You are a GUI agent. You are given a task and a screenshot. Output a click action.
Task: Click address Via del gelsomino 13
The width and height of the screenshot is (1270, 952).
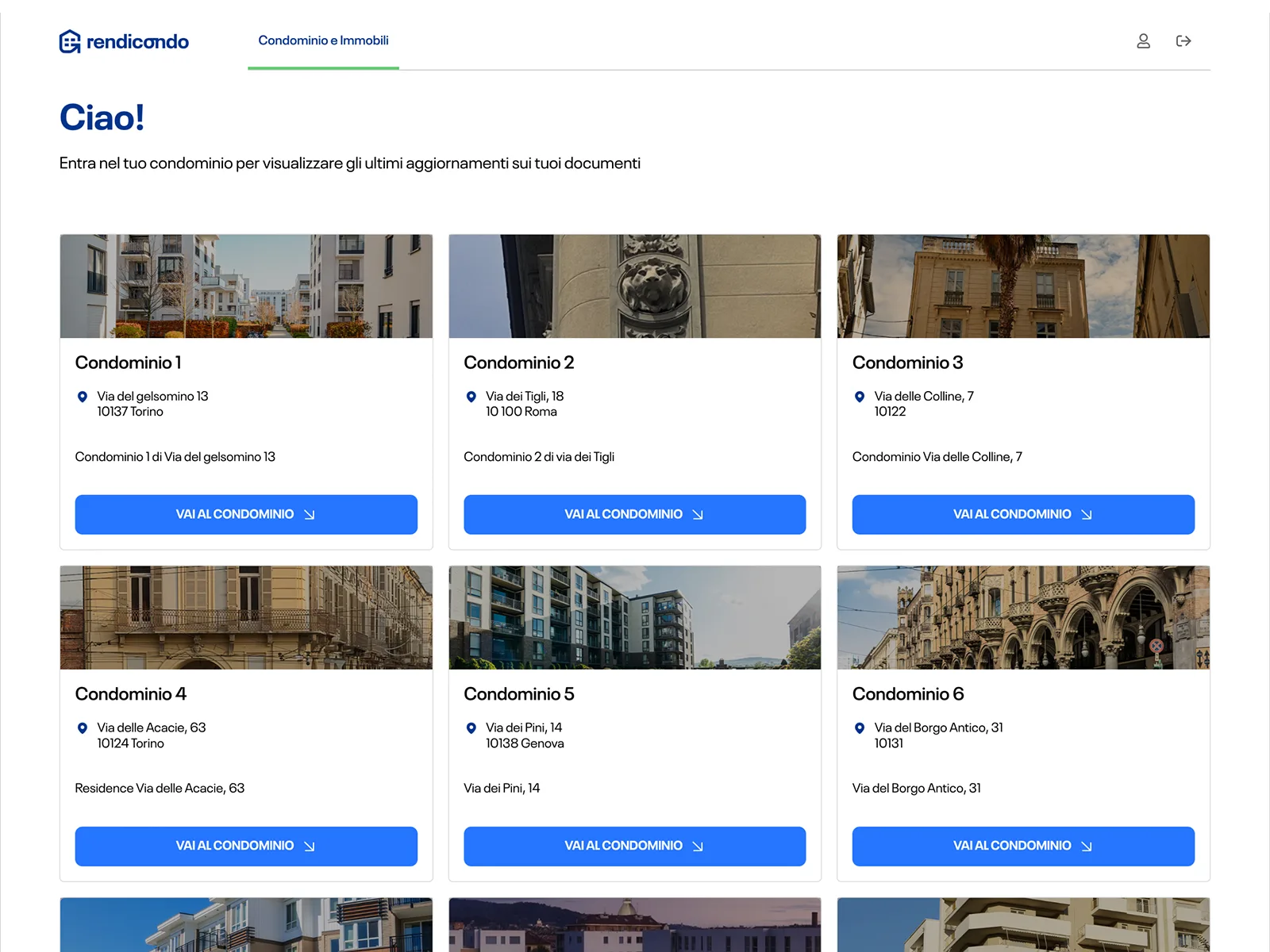(152, 396)
